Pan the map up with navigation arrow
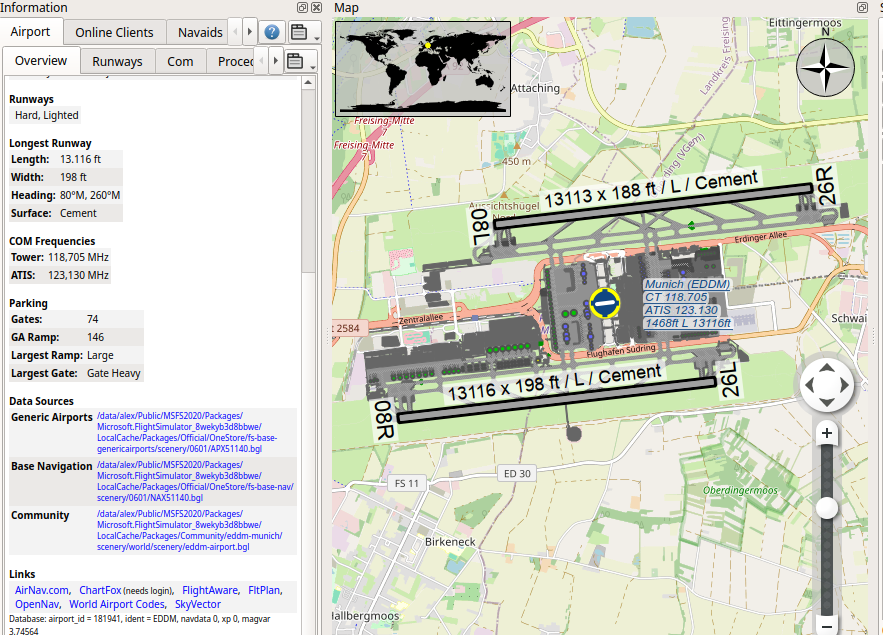 click(x=826, y=368)
